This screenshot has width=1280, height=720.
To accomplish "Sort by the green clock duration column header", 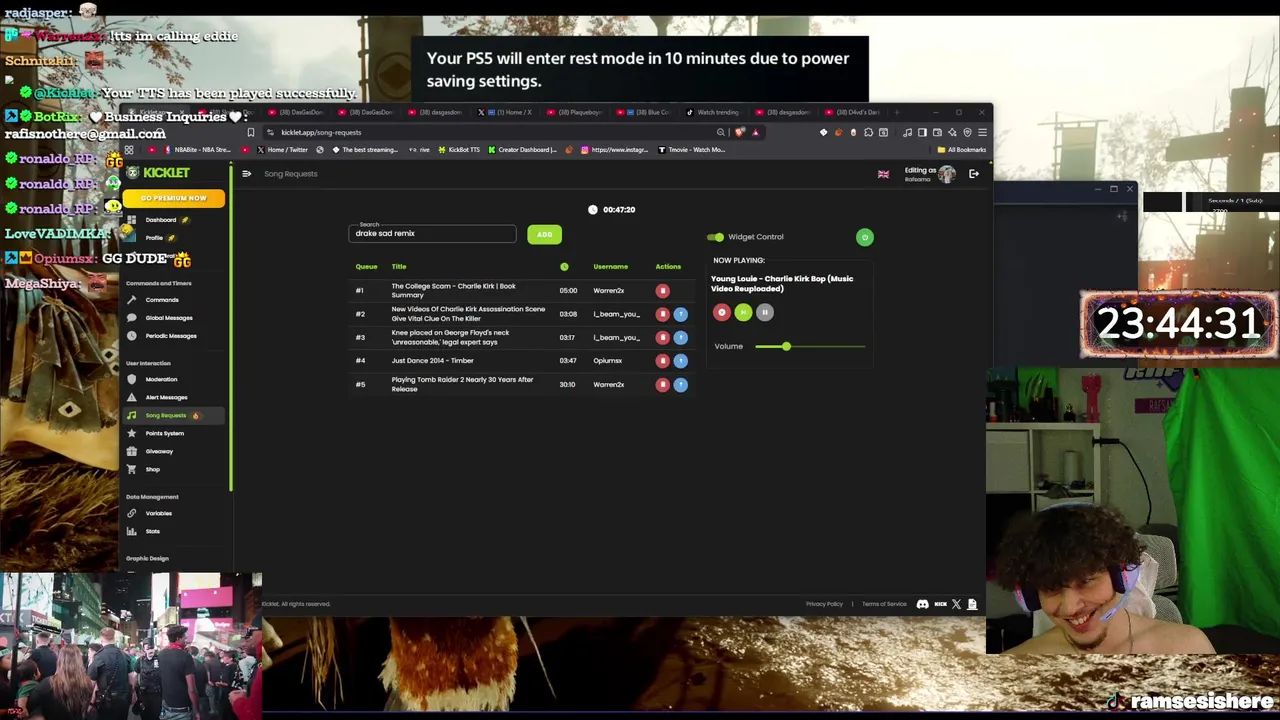I will [x=564, y=267].
